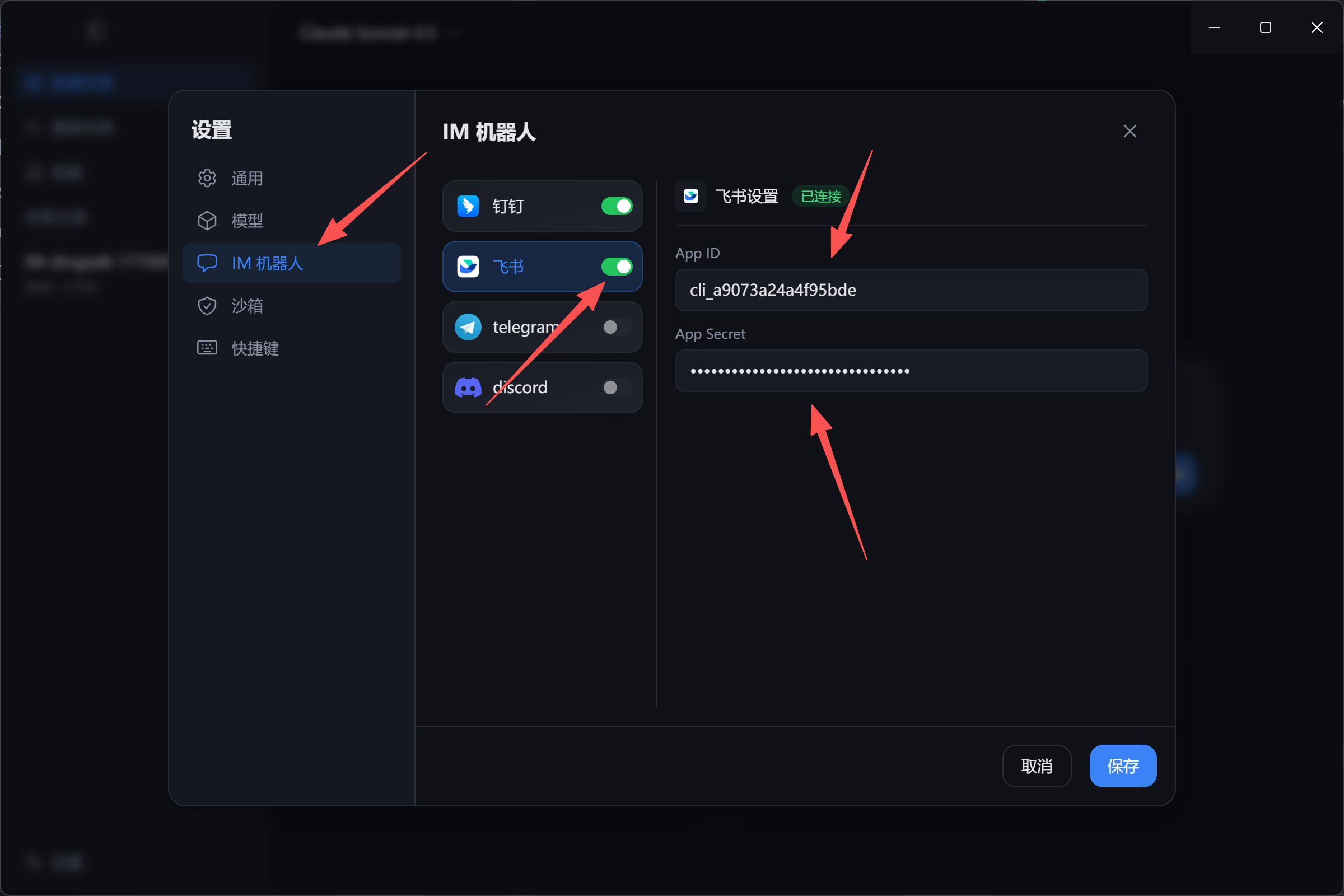Viewport: 1344px width, 896px height.
Task: Click the keyboard icon beside 快捷键
Action: [207, 348]
